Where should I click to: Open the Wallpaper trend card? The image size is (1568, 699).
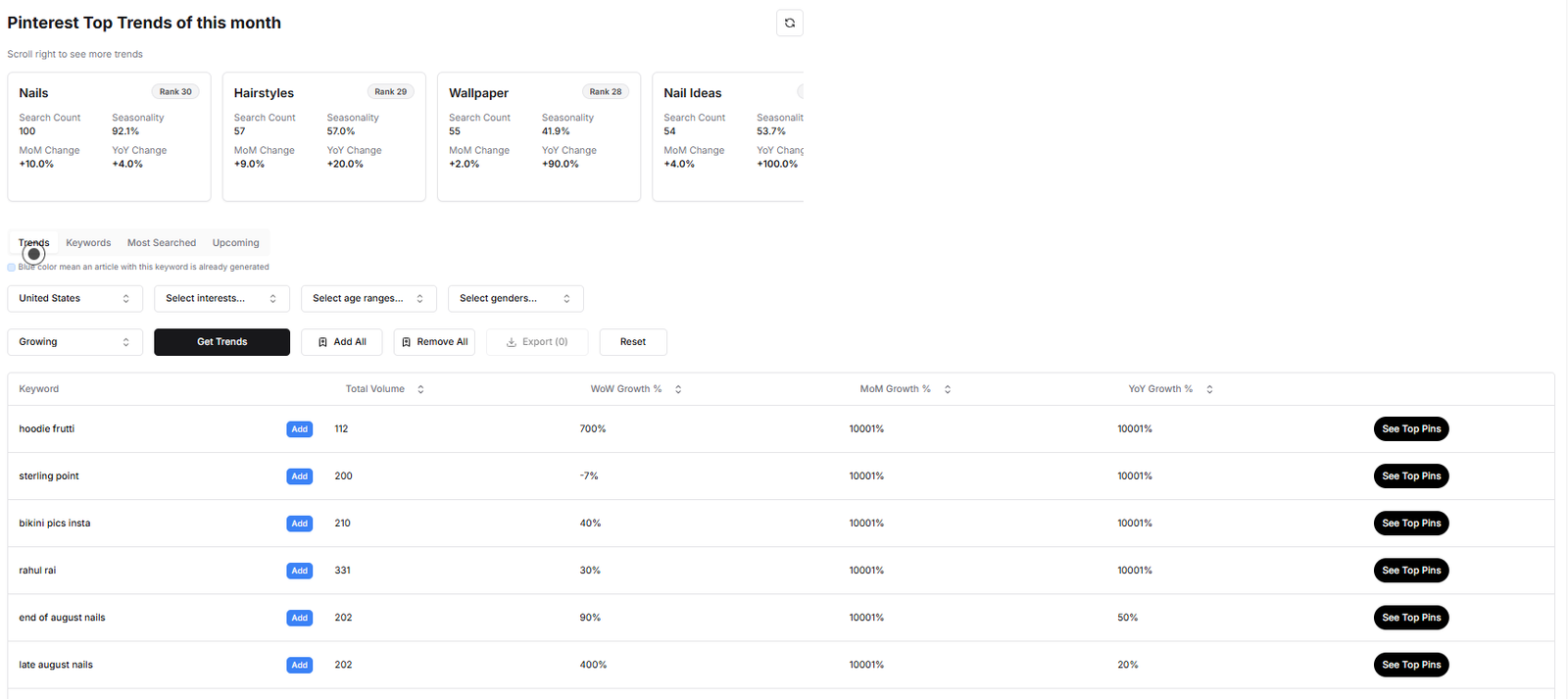(539, 136)
